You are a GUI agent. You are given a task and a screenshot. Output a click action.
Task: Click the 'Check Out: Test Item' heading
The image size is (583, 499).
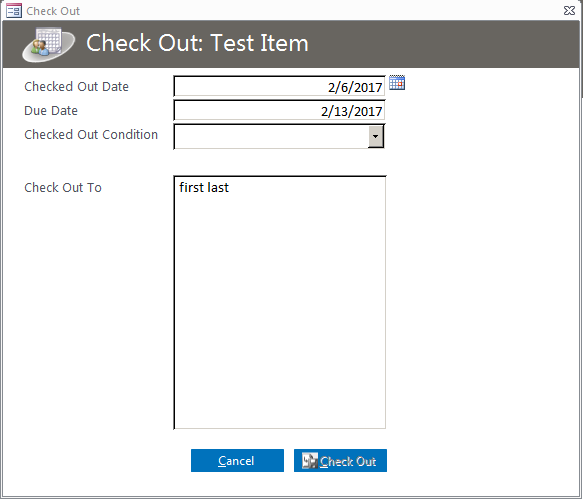click(197, 43)
